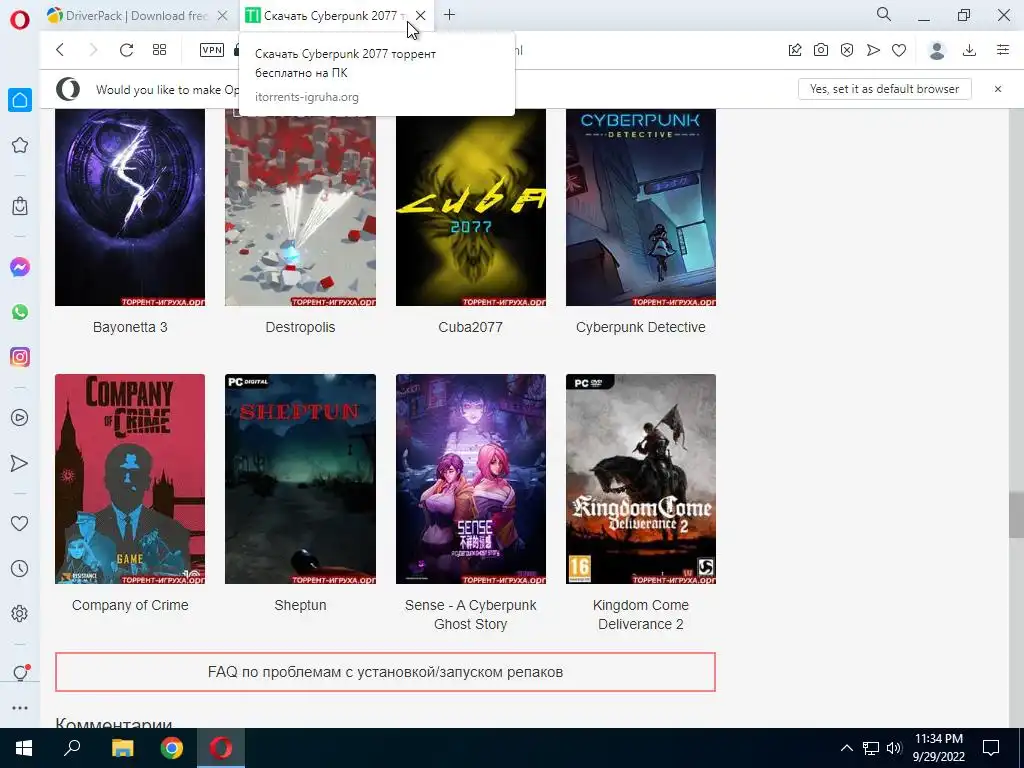
Task: Open Shopping bag icon in sidebar
Action: click(20, 206)
